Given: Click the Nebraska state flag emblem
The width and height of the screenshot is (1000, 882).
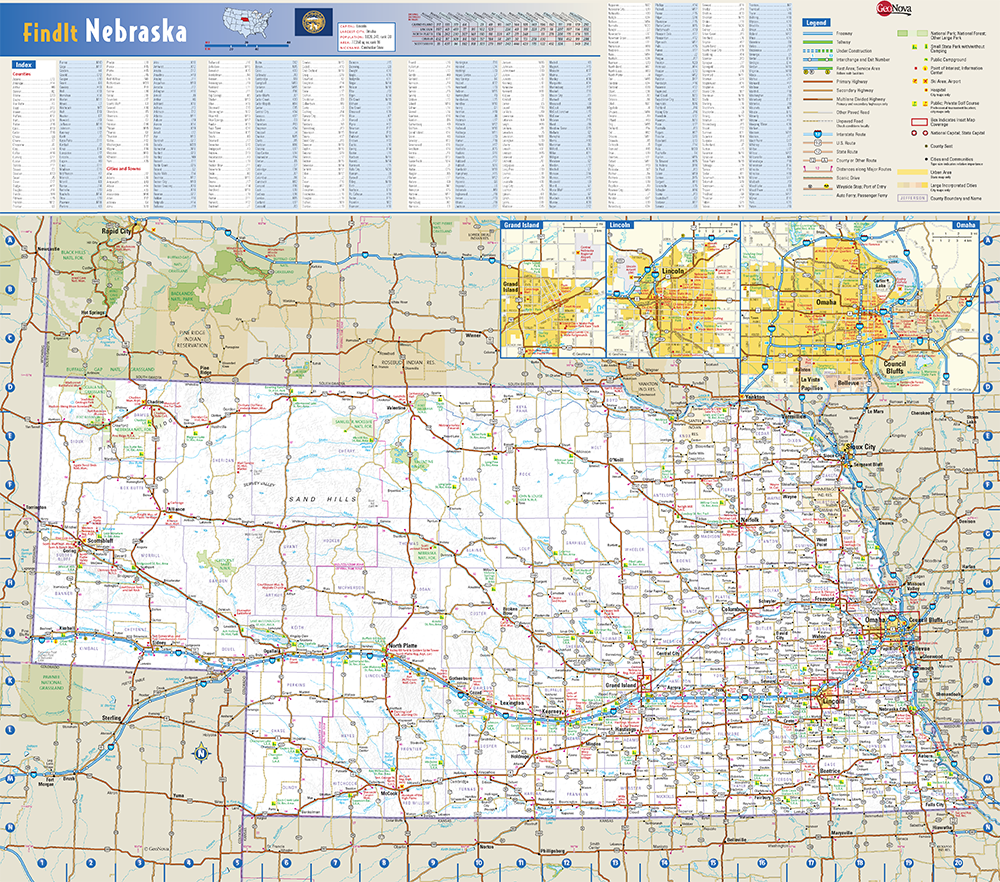Looking at the screenshot, I should pos(313,22).
